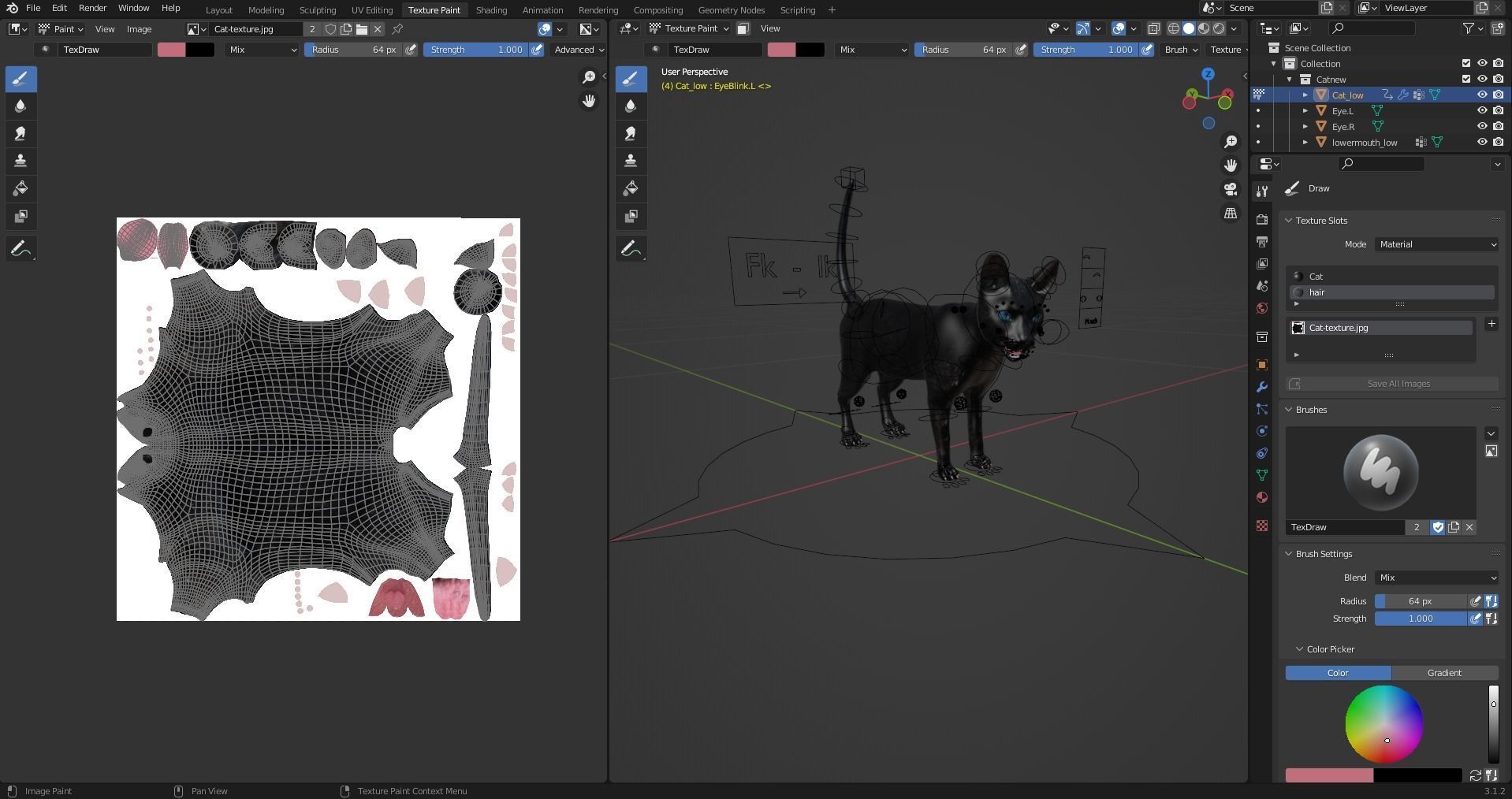This screenshot has height=799, width=1512.
Task: Open texture slot Mode Material dropdown
Action: pos(1437,244)
